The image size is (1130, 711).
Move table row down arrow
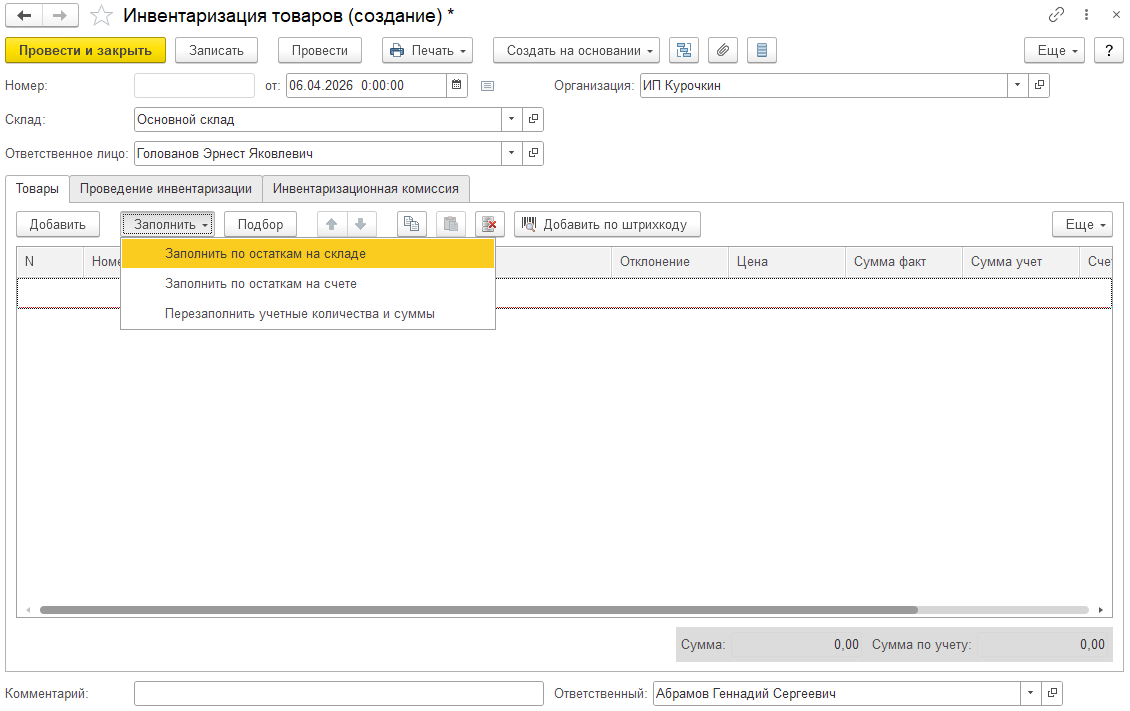(x=360, y=224)
